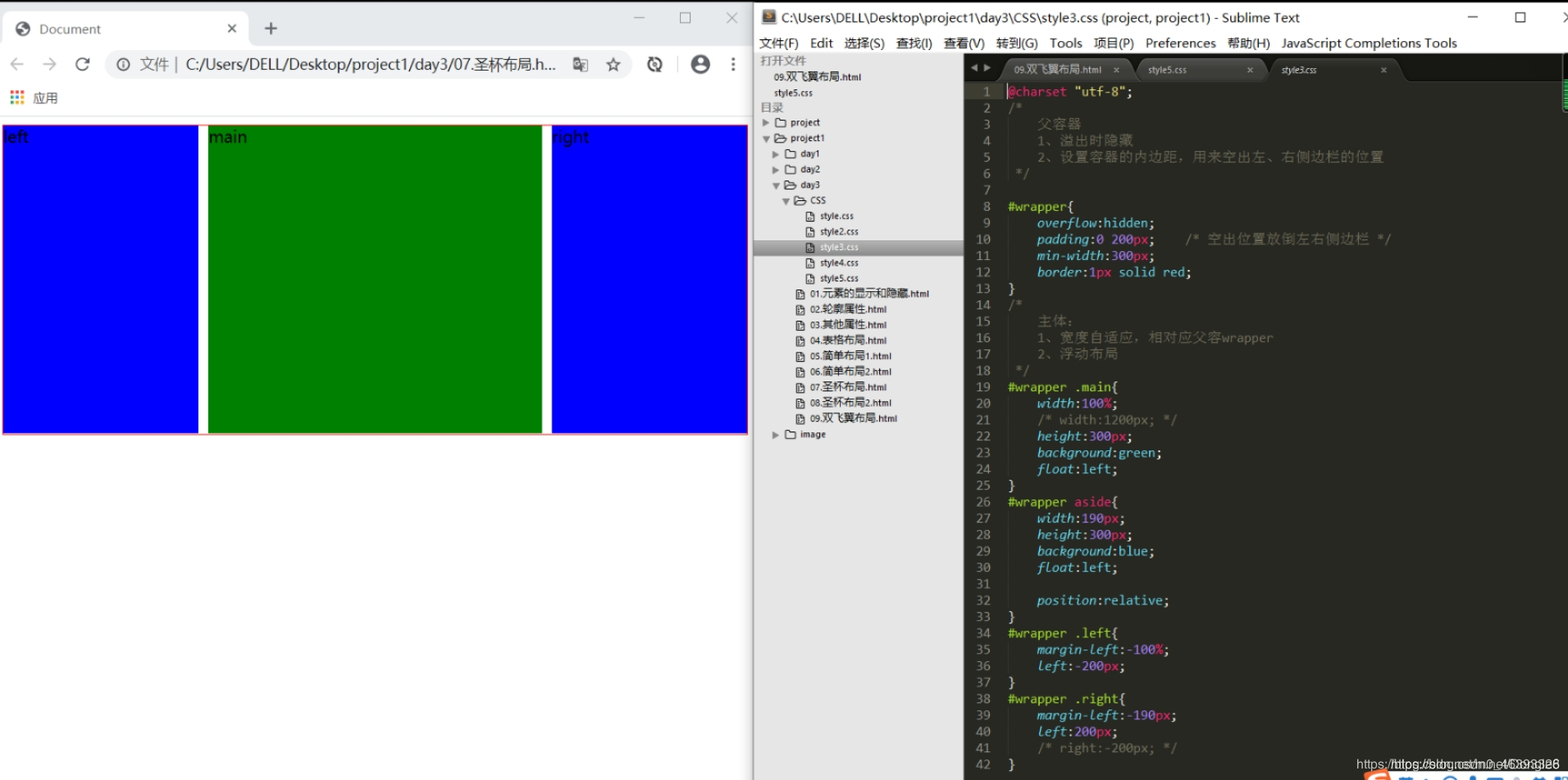Open 04.表格布局.html file

click(848, 340)
